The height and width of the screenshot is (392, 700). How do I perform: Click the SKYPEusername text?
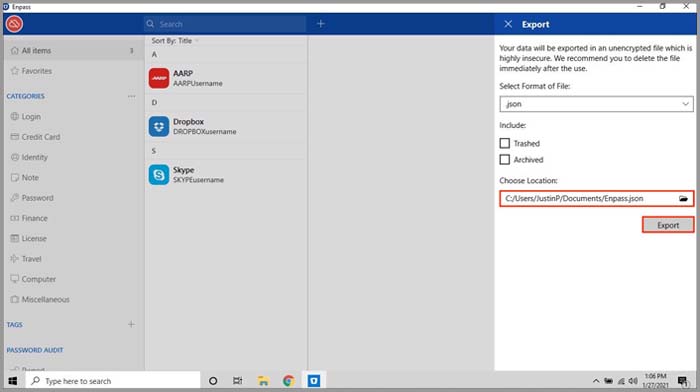(x=198, y=180)
